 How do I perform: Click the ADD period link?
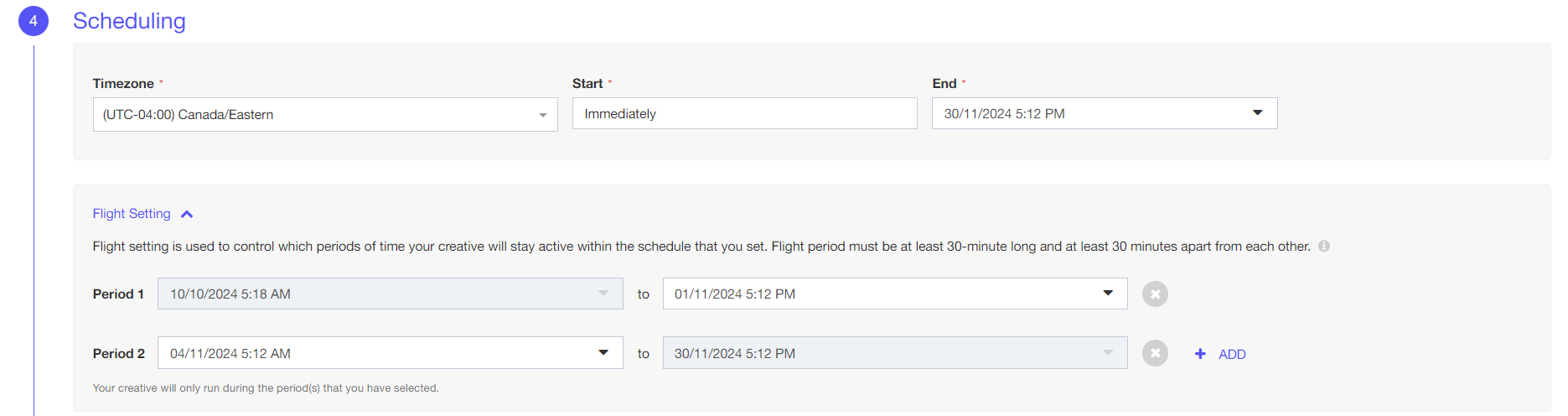point(1232,355)
